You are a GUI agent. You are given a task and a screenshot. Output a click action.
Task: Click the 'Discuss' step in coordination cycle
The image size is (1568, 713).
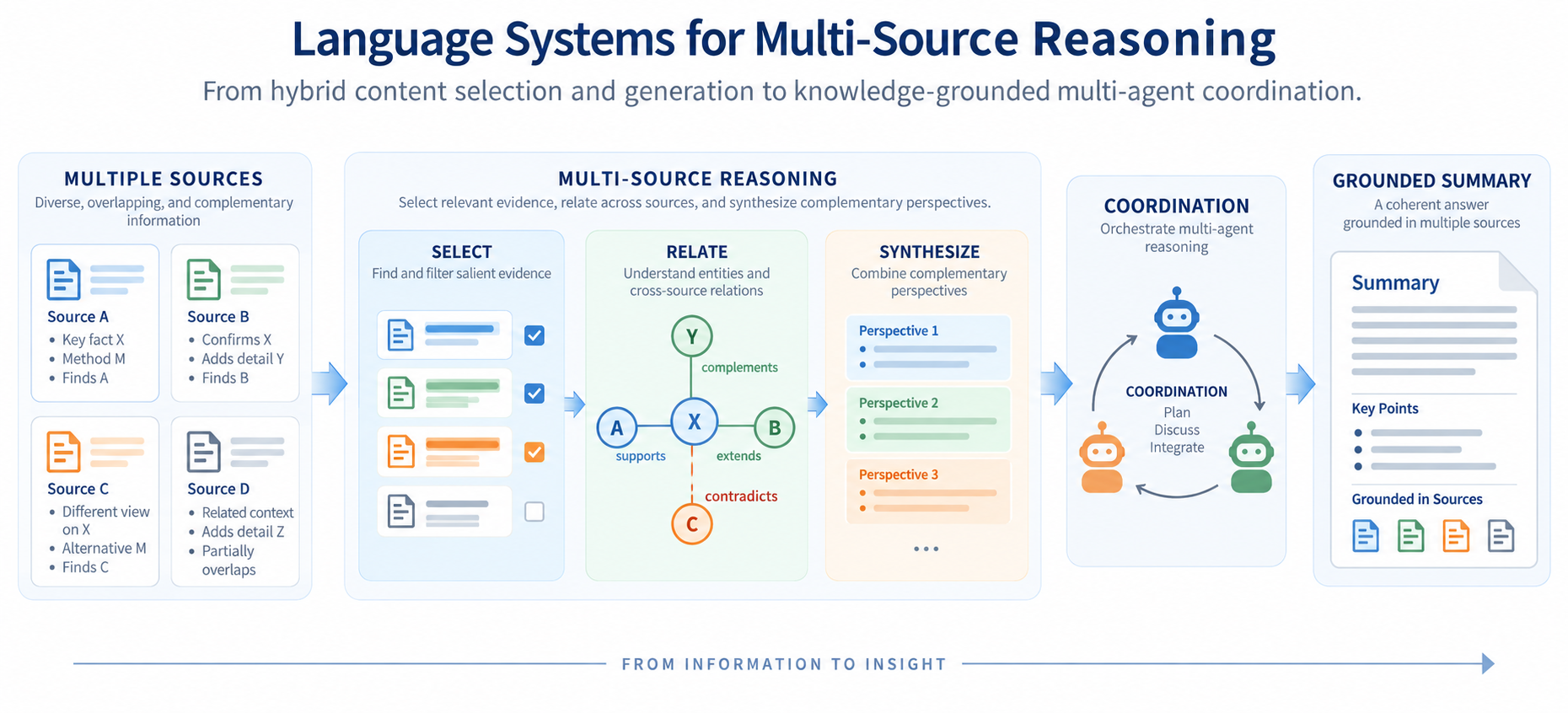pyautogui.click(x=1177, y=430)
